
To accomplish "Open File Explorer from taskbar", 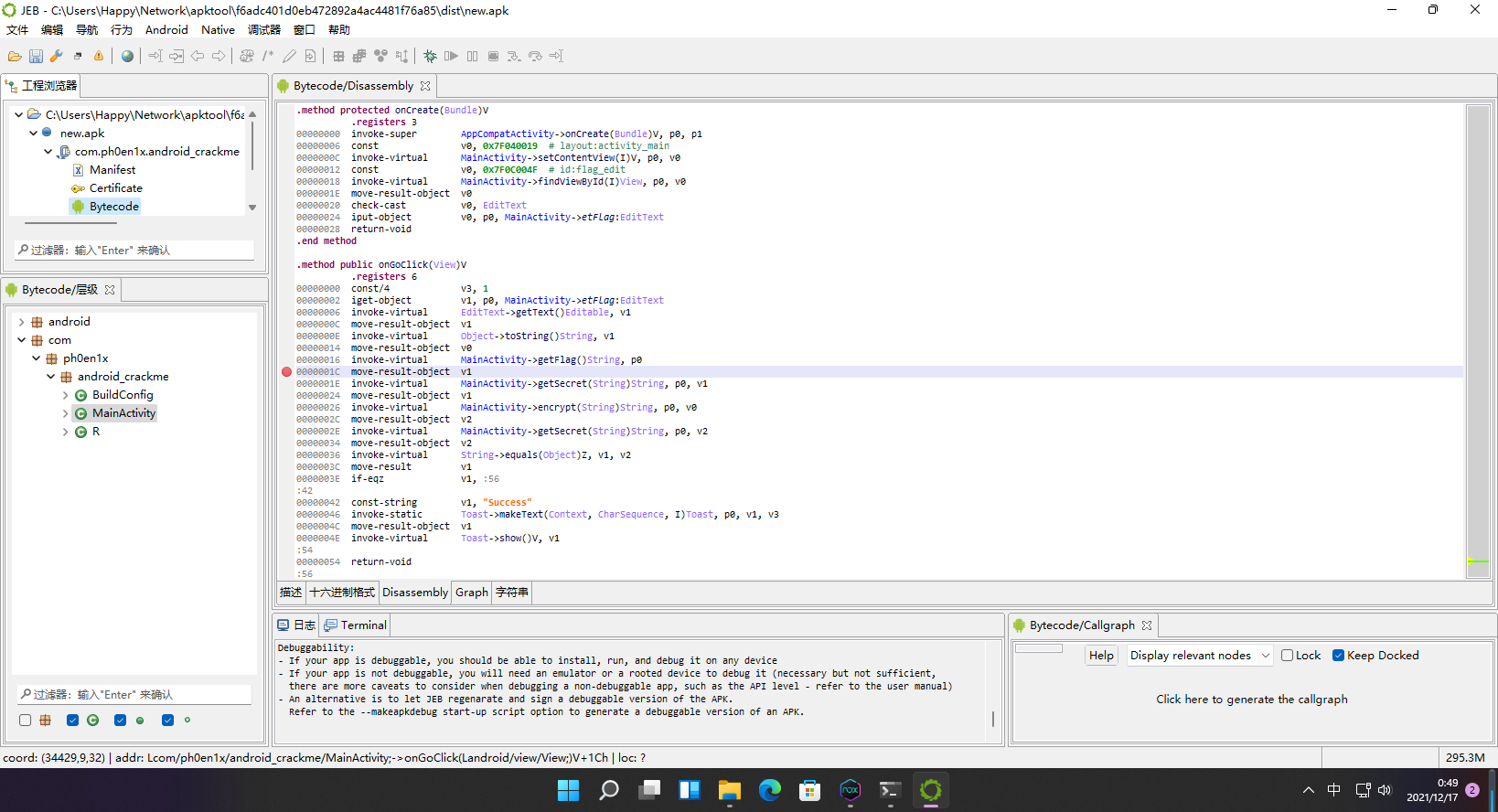I will pos(729,790).
